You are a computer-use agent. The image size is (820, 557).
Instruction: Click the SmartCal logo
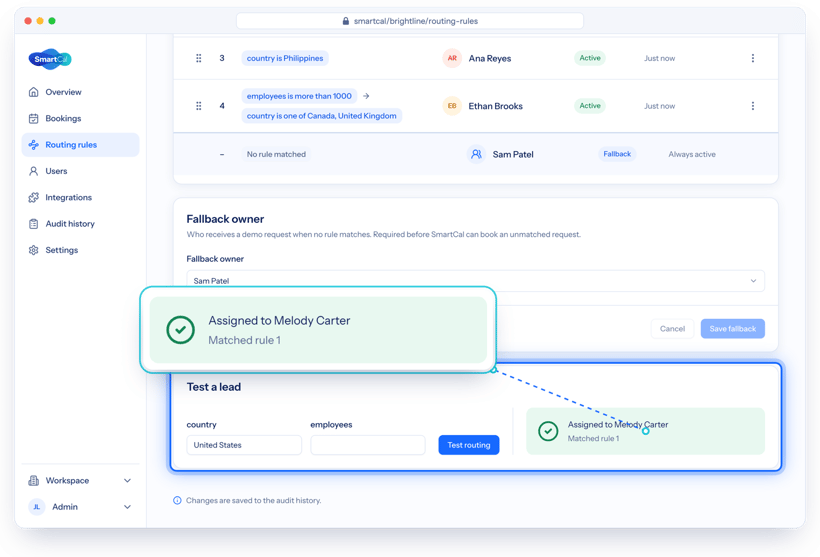point(50,59)
